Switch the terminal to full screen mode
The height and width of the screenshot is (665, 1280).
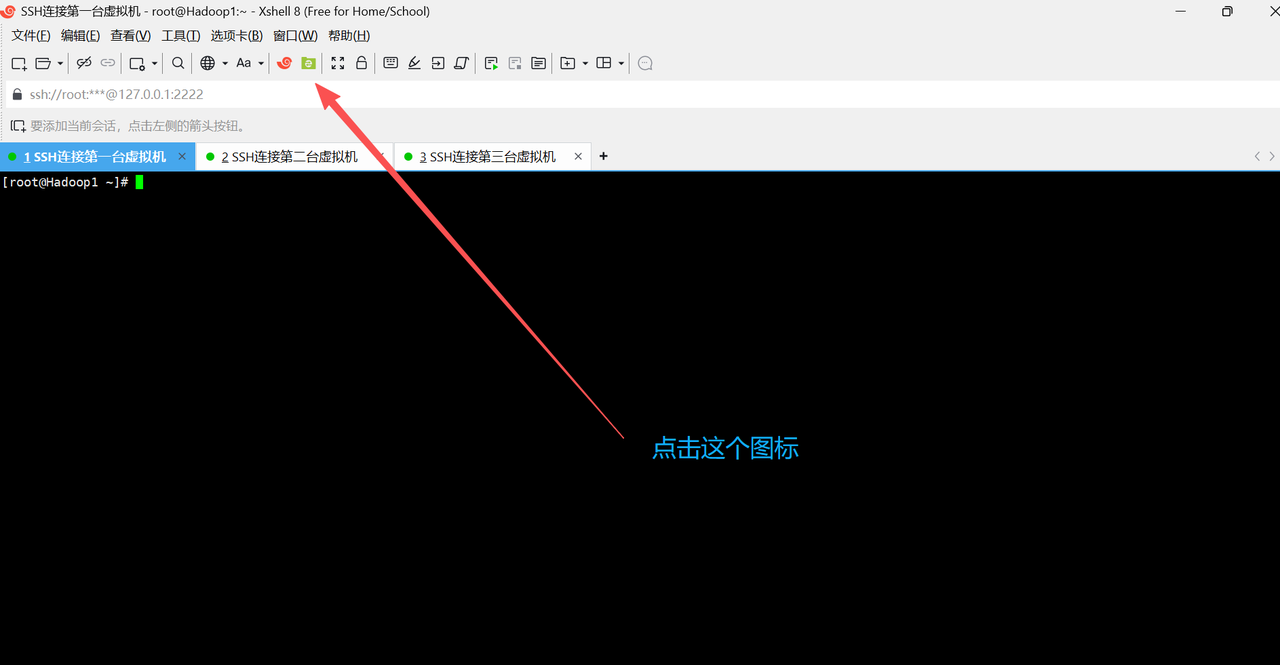[x=338, y=63]
